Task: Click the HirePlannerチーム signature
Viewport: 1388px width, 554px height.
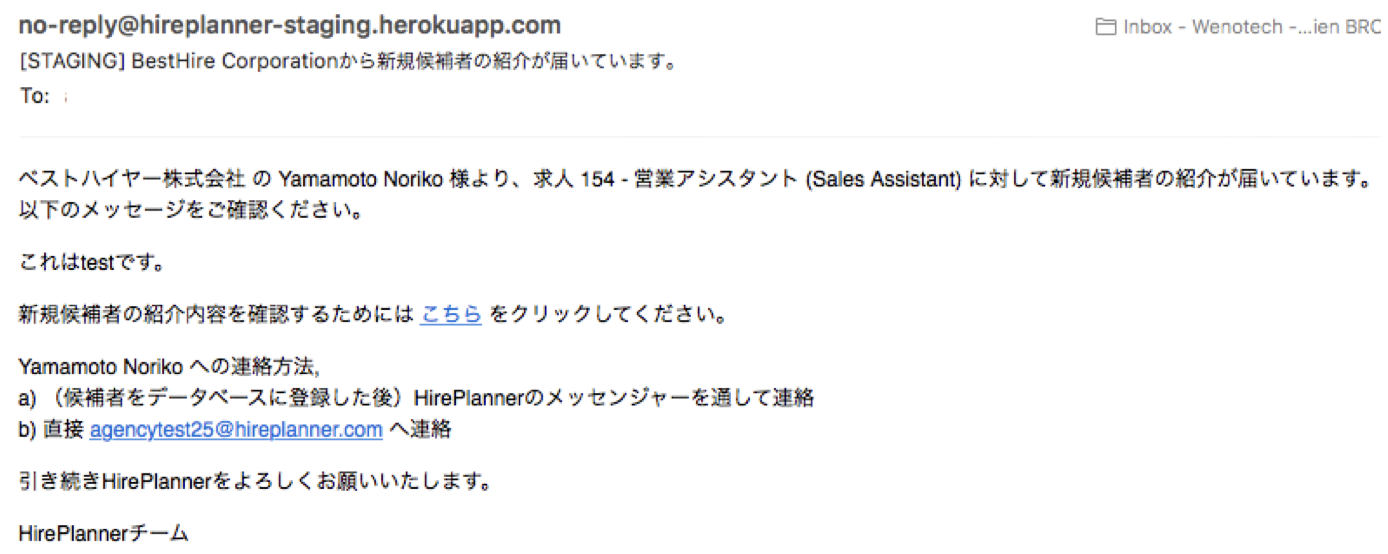Action: point(103,534)
